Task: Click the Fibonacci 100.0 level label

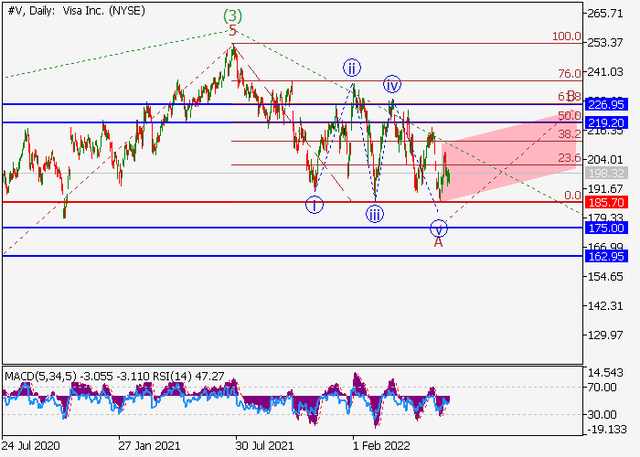Action: (567, 36)
